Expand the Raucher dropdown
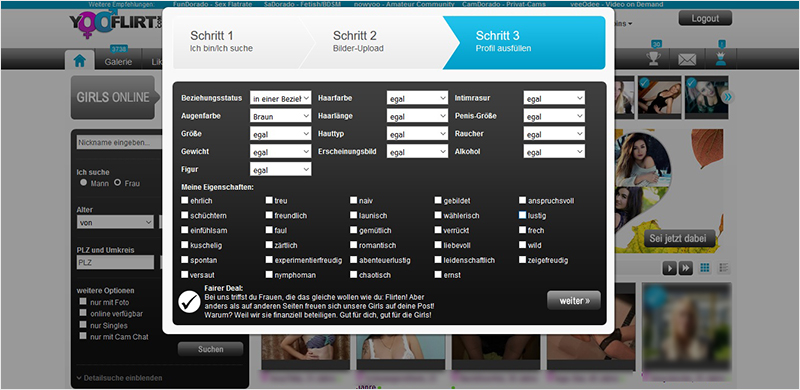Screen dimensions: 800x390 point(554,134)
